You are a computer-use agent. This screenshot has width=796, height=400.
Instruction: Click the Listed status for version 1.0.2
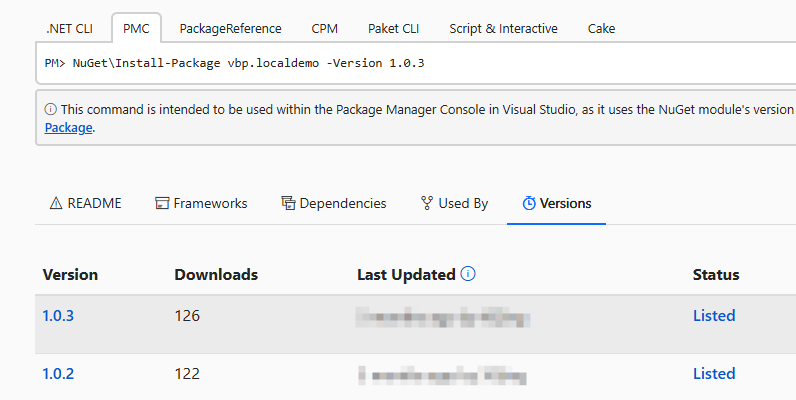click(x=714, y=374)
